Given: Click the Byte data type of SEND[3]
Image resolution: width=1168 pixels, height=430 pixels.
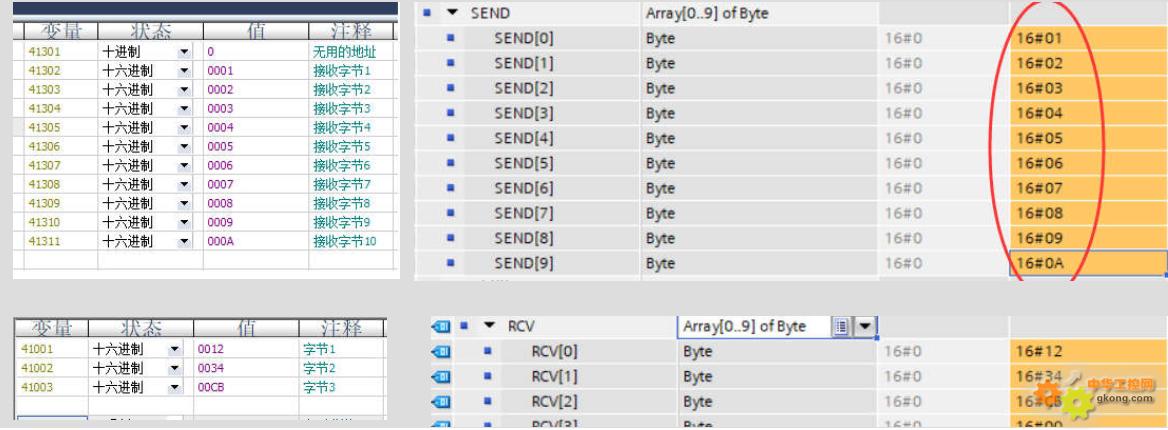Looking at the screenshot, I should point(660,113).
